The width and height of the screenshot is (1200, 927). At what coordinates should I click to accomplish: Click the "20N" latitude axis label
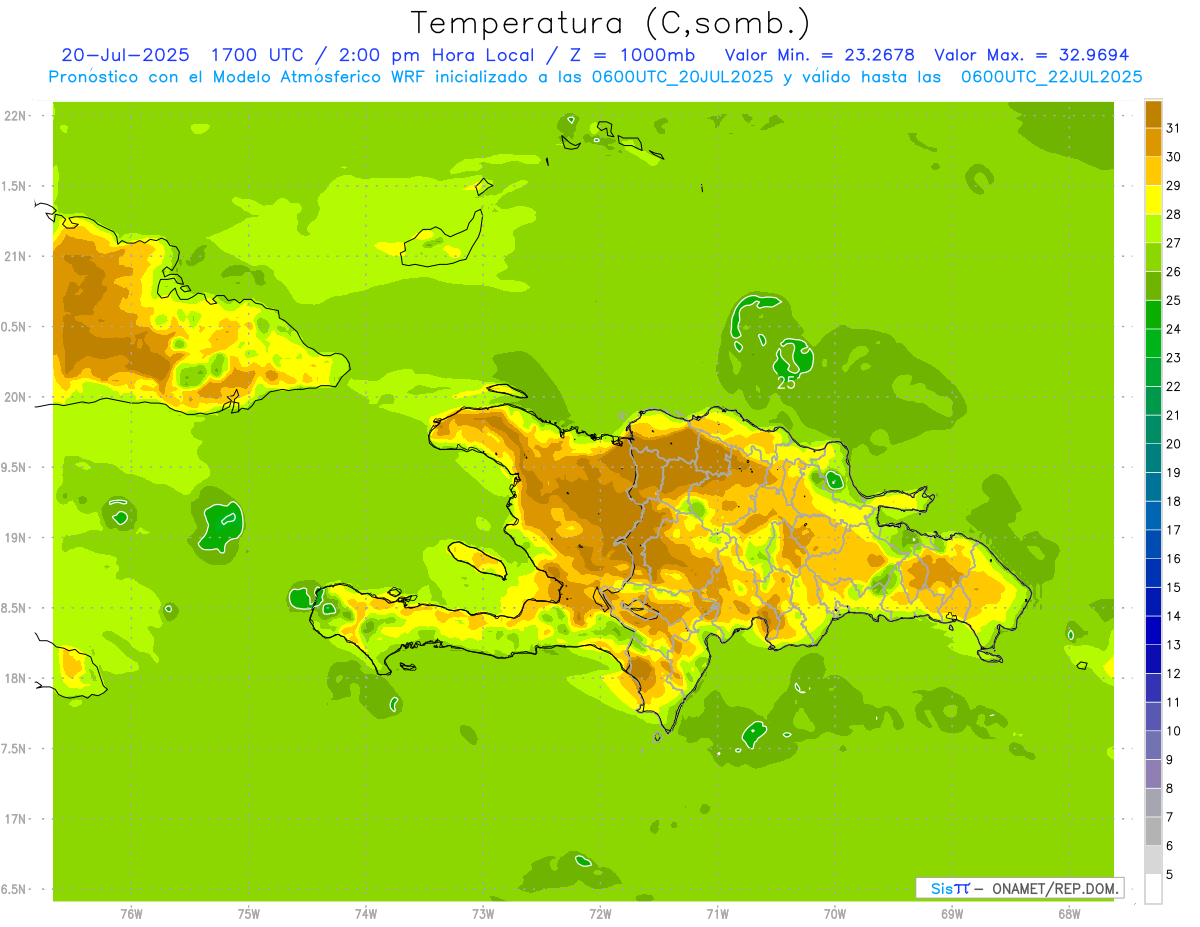pyautogui.click(x=15, y=397)
